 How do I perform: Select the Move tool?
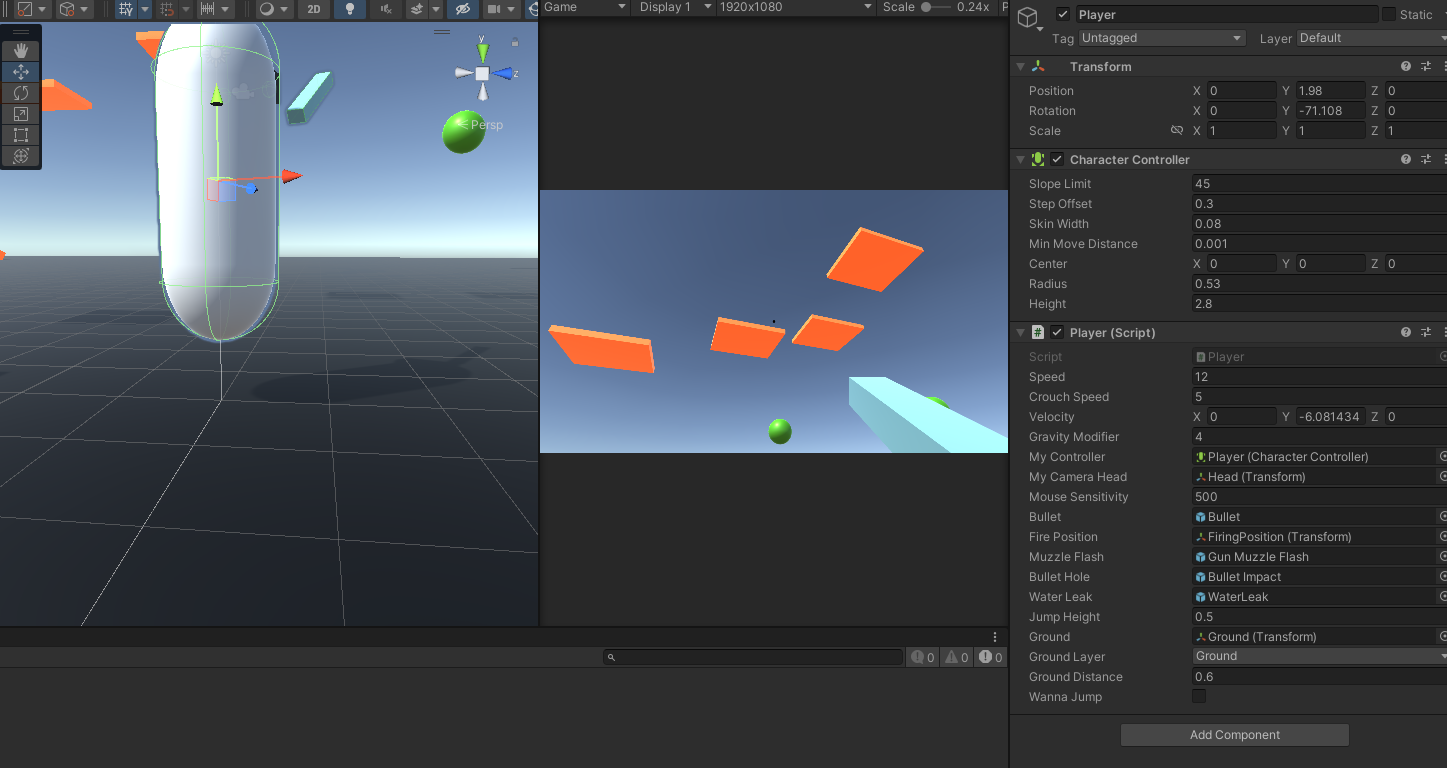pos(20,72)
